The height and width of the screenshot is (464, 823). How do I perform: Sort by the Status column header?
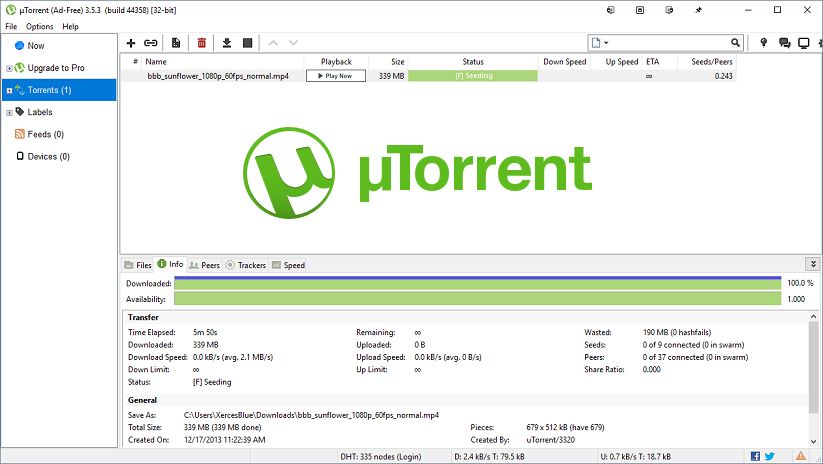coord(473,61)
